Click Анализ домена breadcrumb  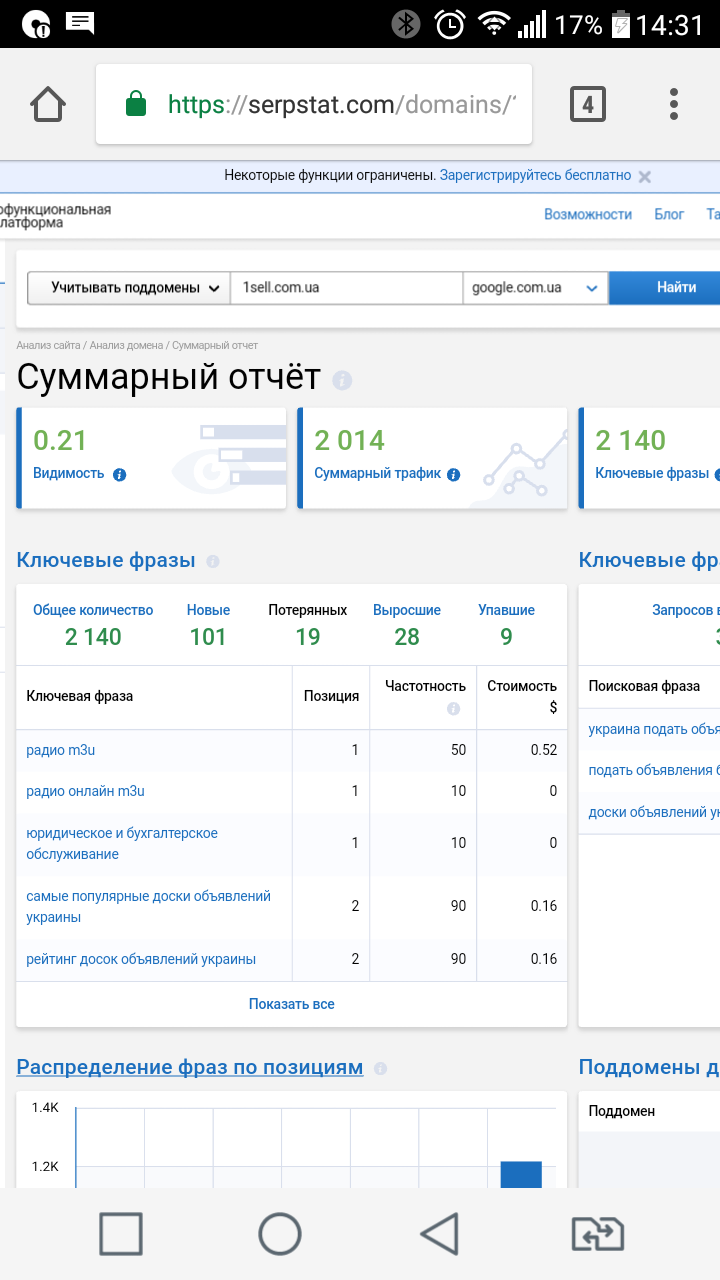click(127, 346)
